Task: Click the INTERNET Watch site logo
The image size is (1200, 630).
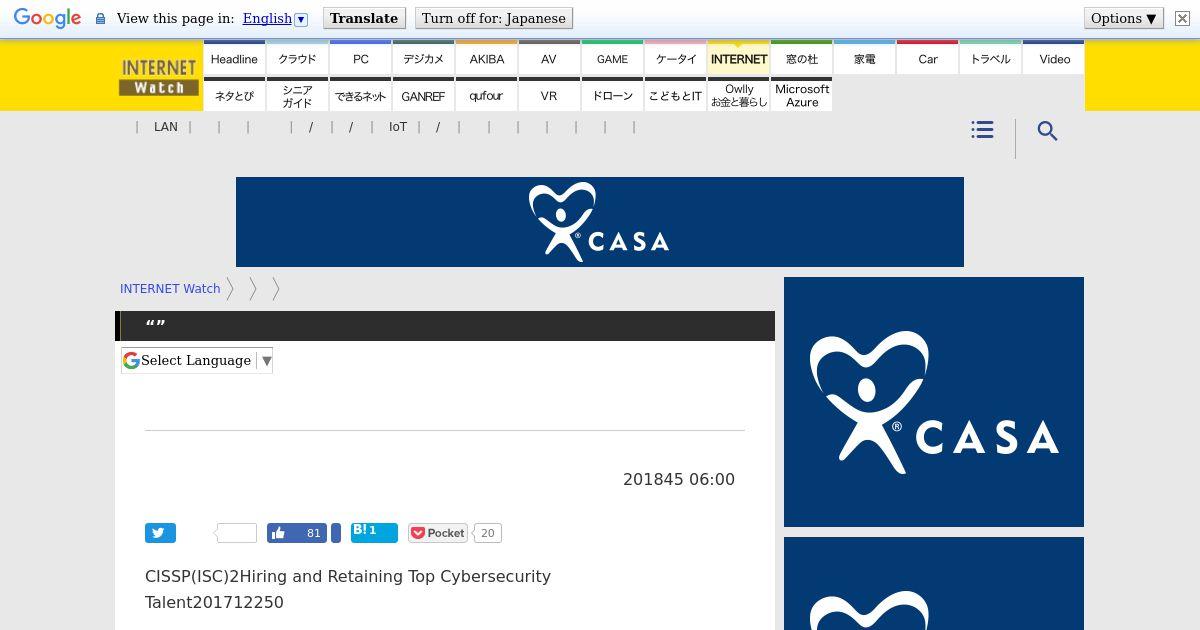Action: pyautogui.click(x=159, y=76)
